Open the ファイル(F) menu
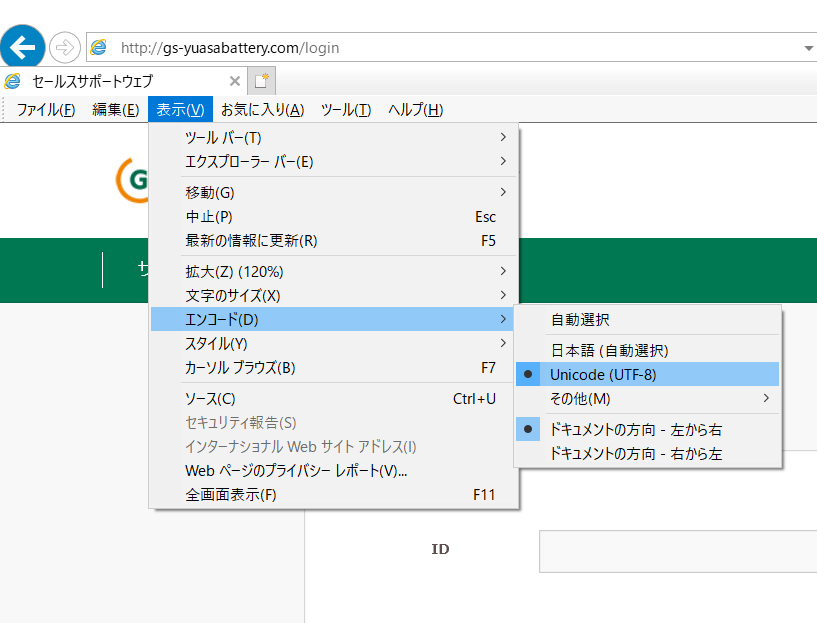 click(46, 109)
